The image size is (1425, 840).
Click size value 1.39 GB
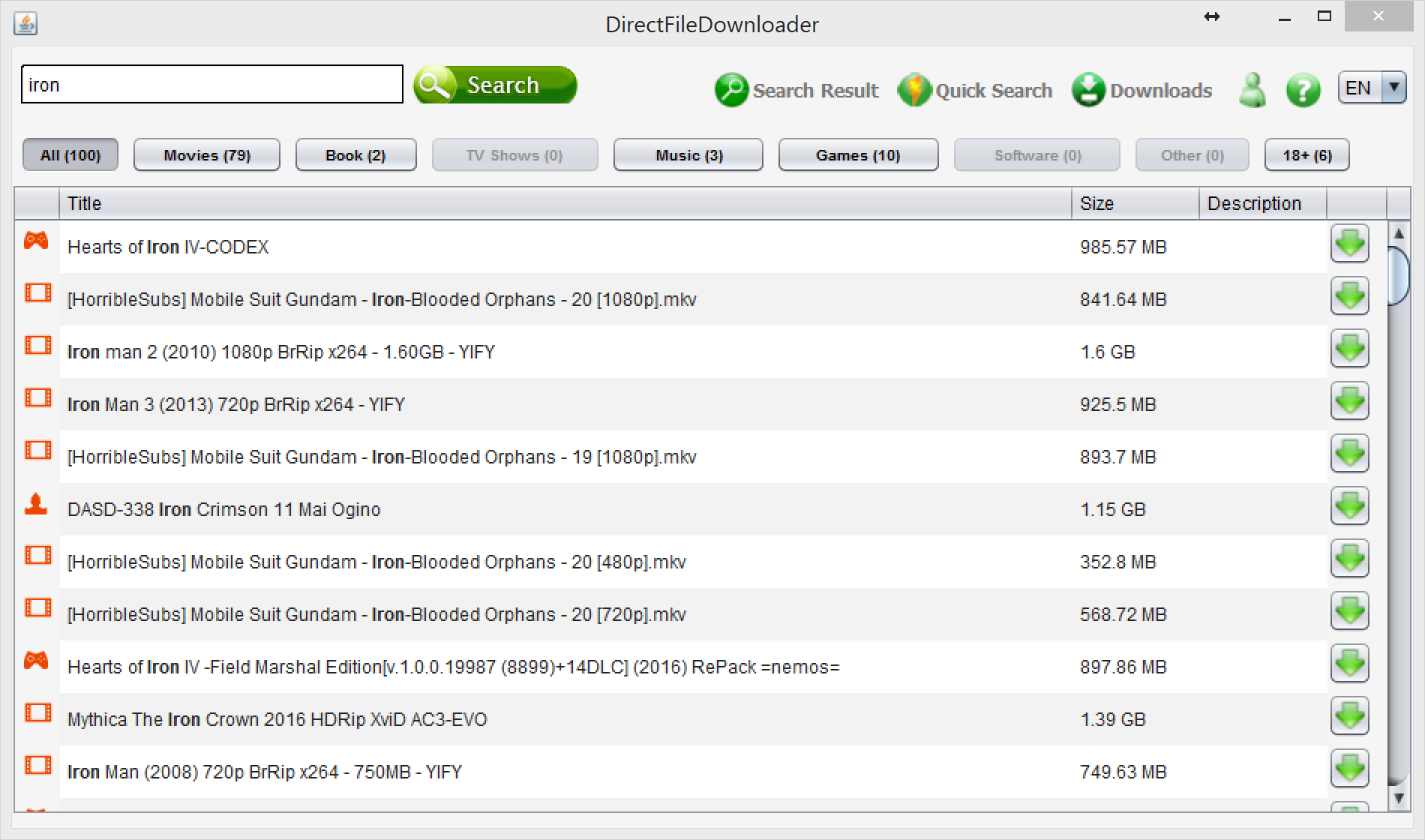pyautogui.click(x=1113, y=719)
